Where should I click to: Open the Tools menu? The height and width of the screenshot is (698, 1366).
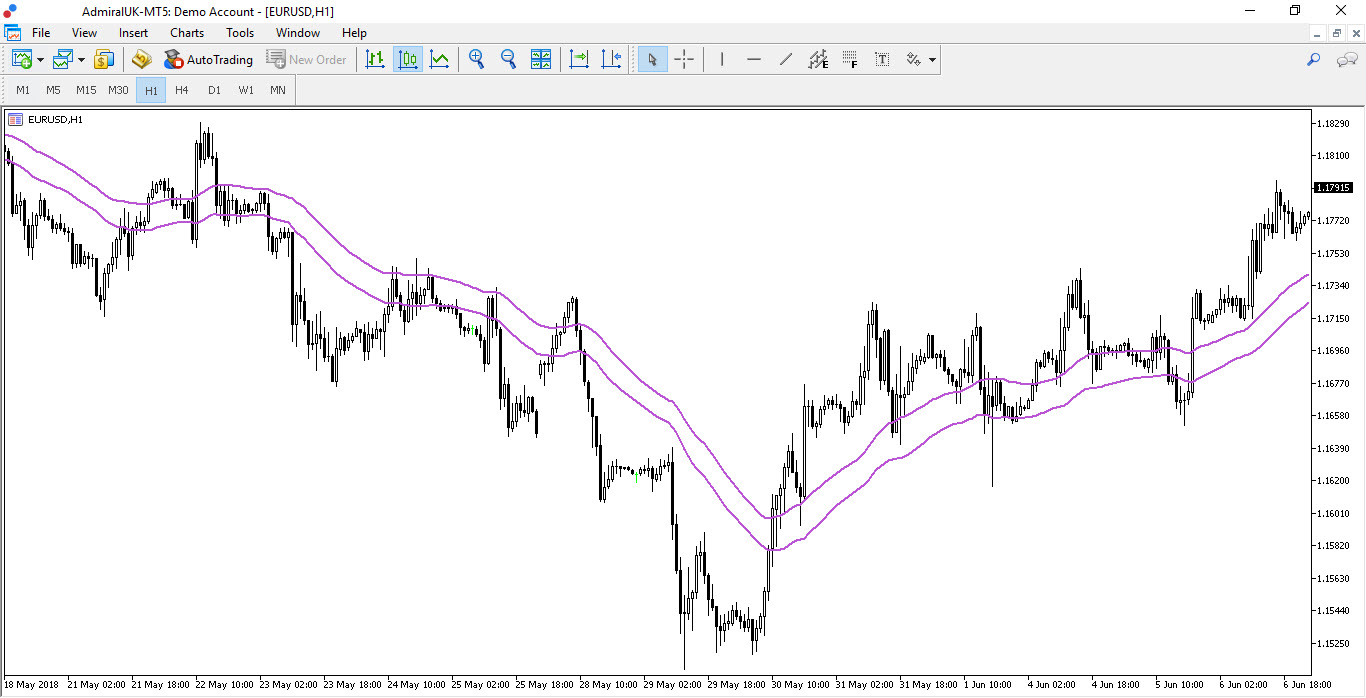click(x=240, y=33)
